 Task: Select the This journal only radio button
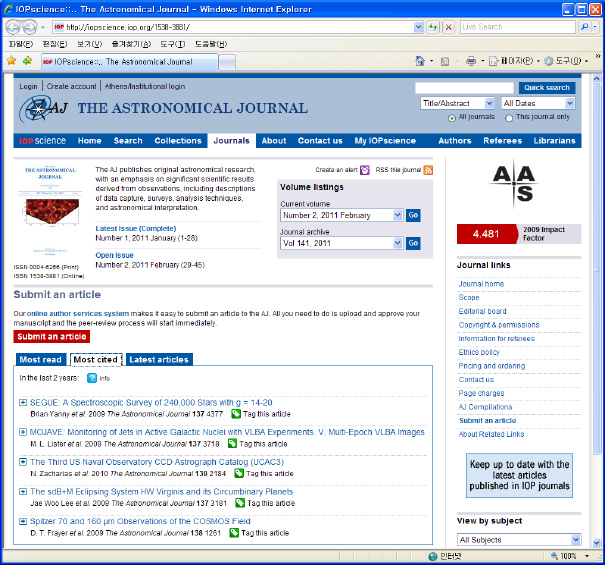click(509, 118)
